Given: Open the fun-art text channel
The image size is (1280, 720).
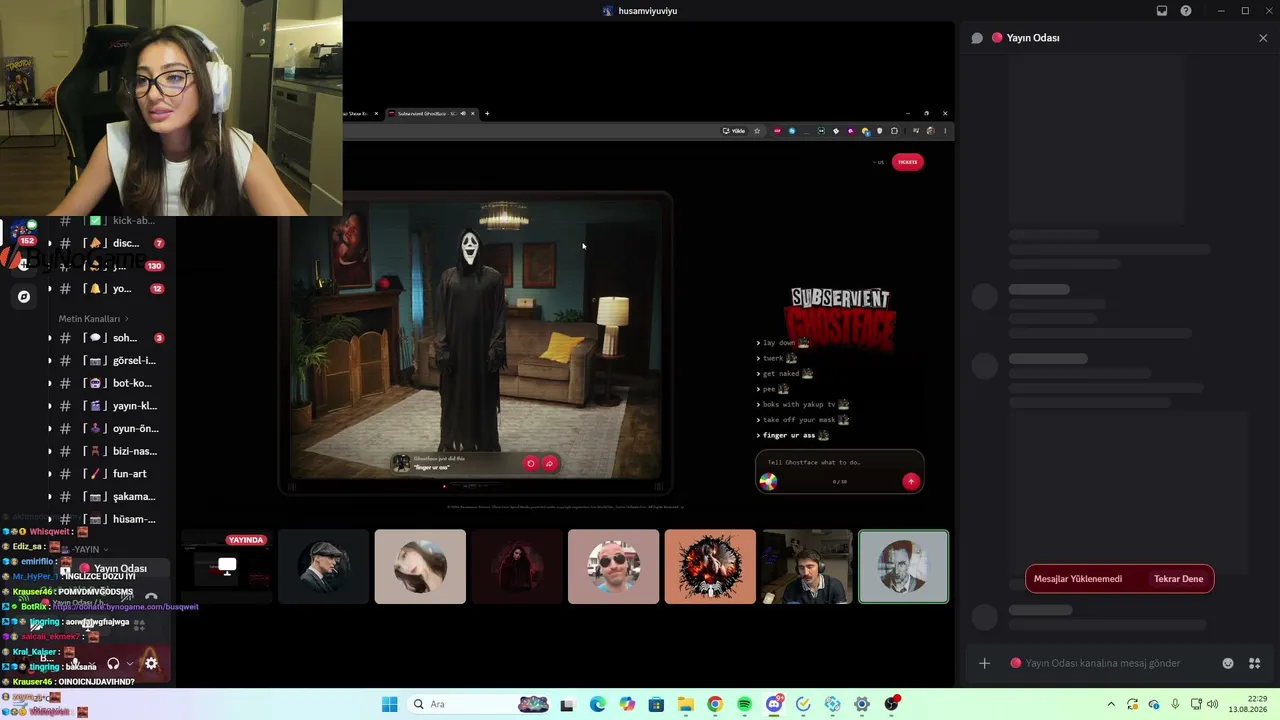Looking at the screenshot, I should [115, 474].
